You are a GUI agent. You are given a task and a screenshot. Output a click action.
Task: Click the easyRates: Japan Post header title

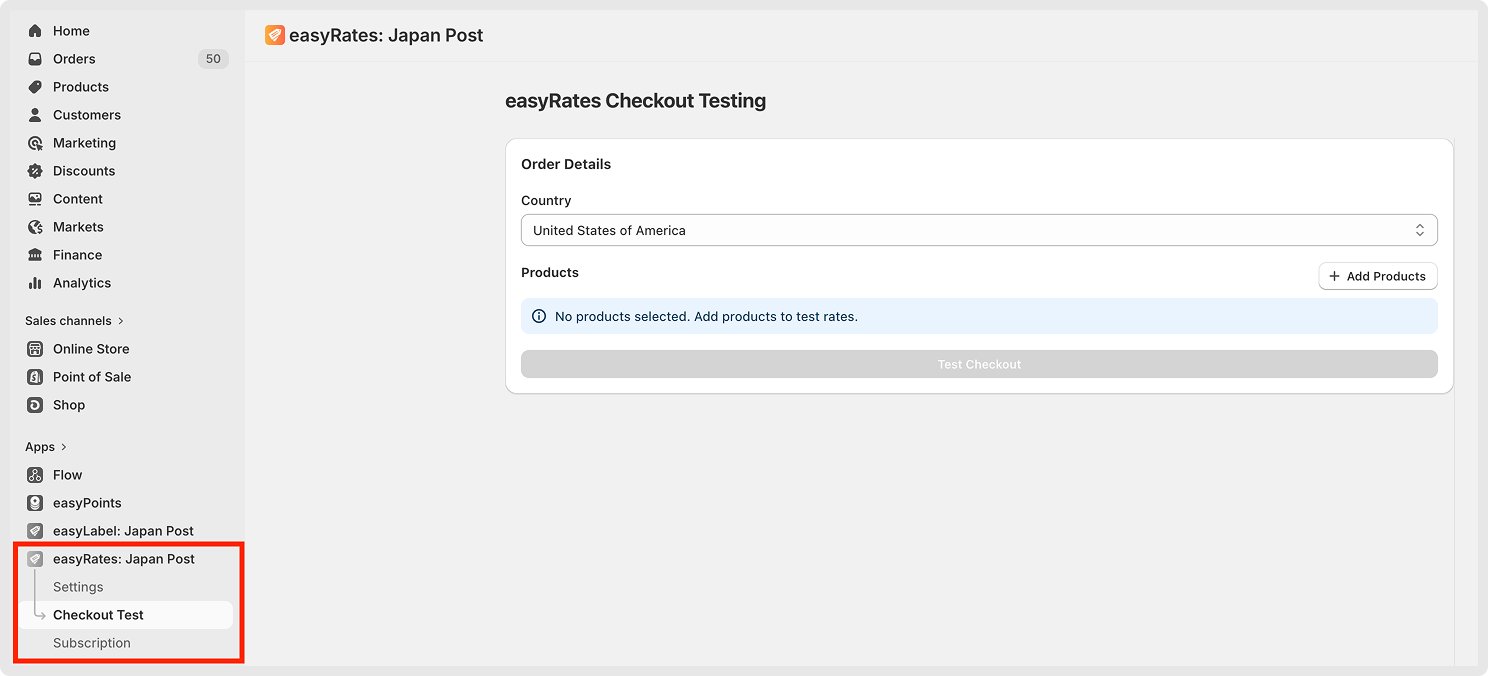click(x=386, y=35)
